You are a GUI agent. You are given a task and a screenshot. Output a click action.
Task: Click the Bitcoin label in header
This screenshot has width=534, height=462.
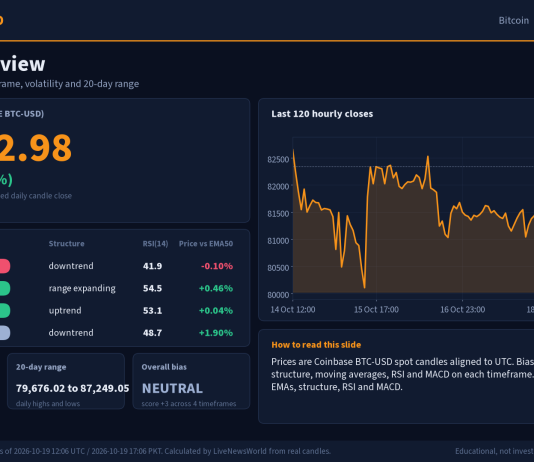tap(514, 20)
